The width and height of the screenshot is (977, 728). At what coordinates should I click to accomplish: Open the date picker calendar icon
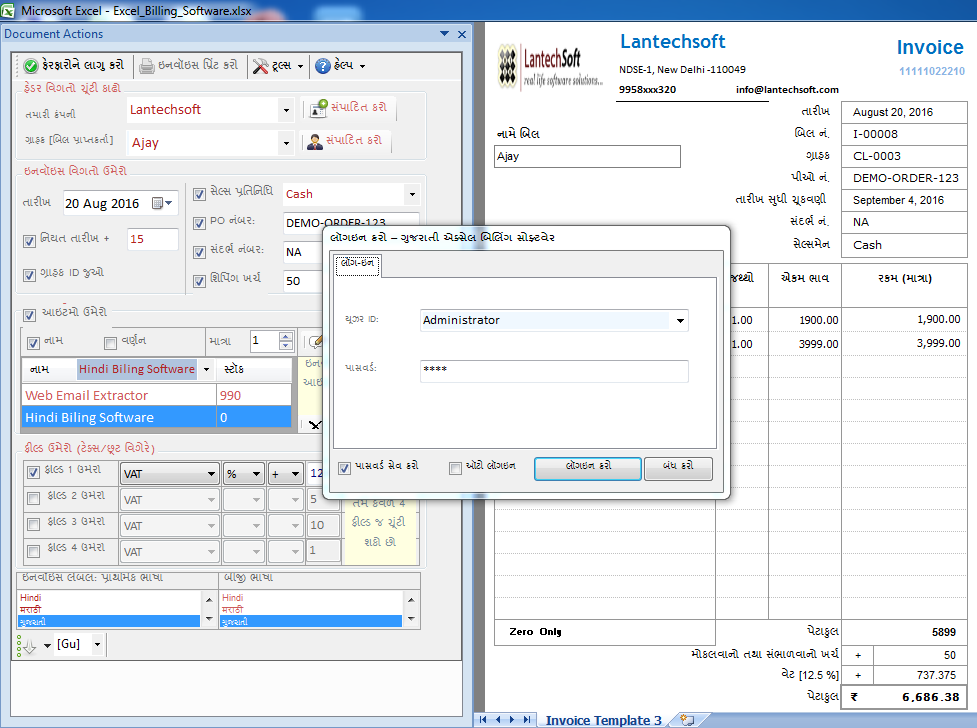(x=158, y=203)
